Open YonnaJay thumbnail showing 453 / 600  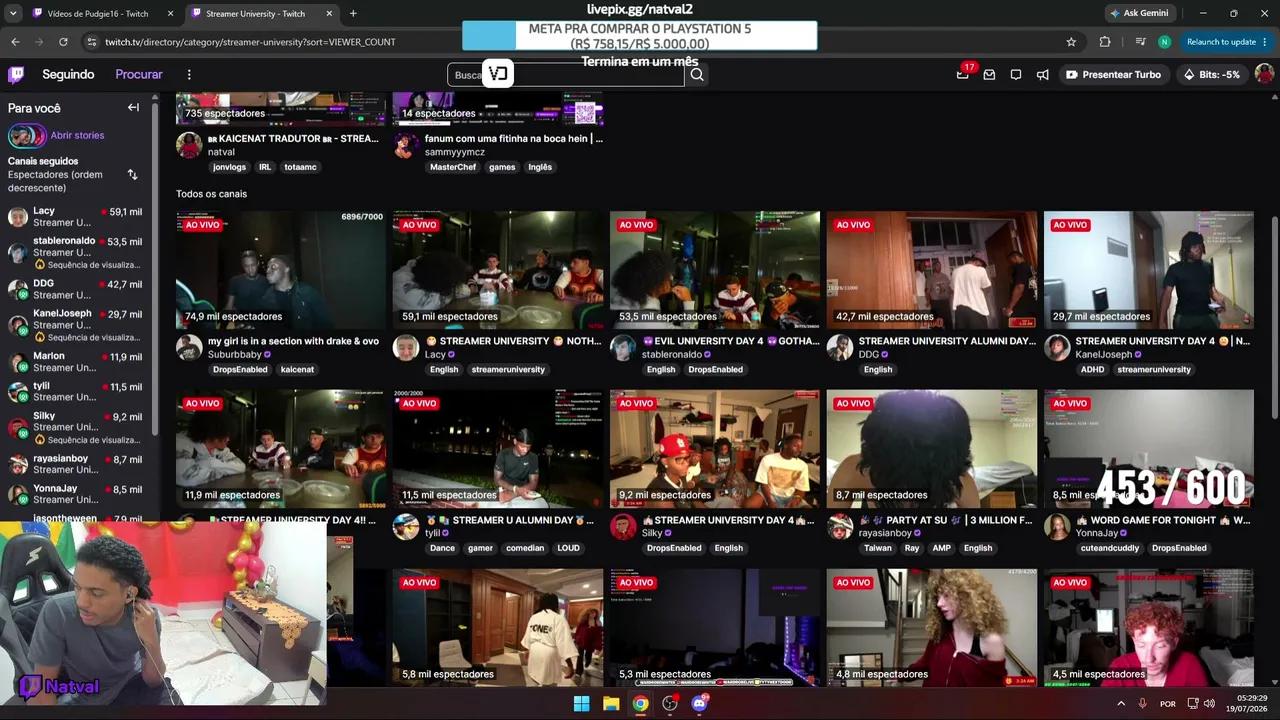(1149, 449)
